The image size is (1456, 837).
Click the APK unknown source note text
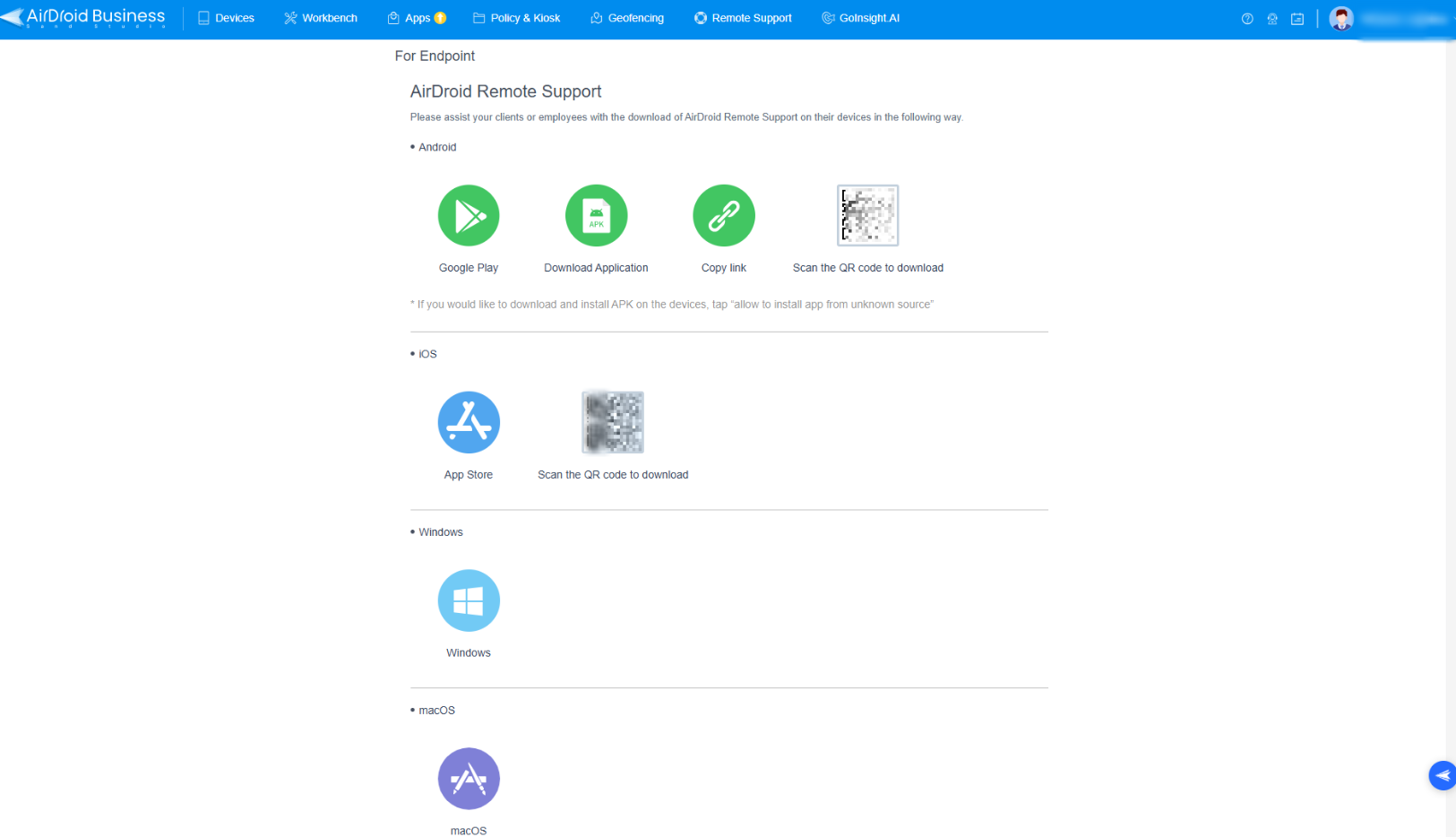click(672, 305)
